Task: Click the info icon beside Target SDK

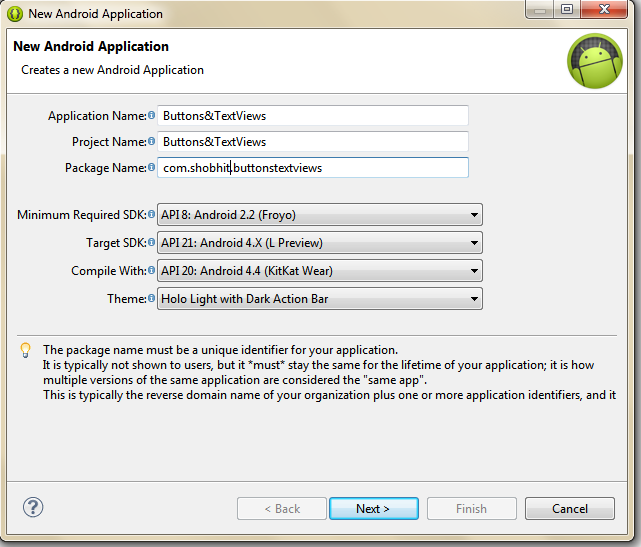Action: point(151,242)
